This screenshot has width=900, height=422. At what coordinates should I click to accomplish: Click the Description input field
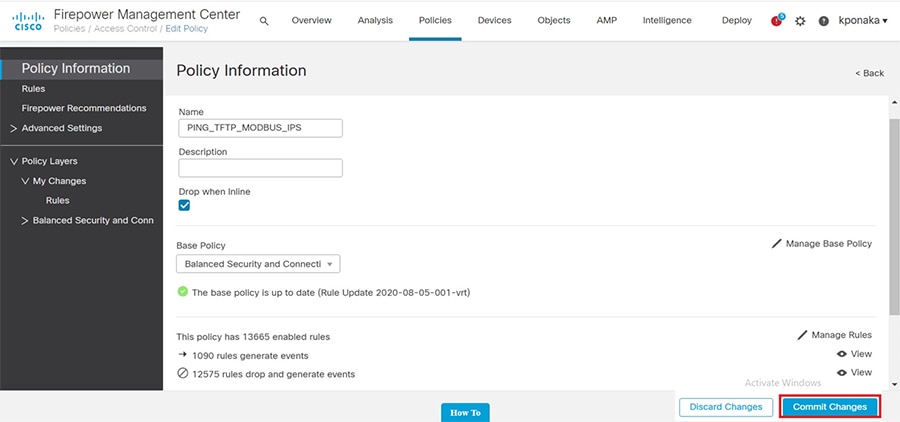[261, 168]
